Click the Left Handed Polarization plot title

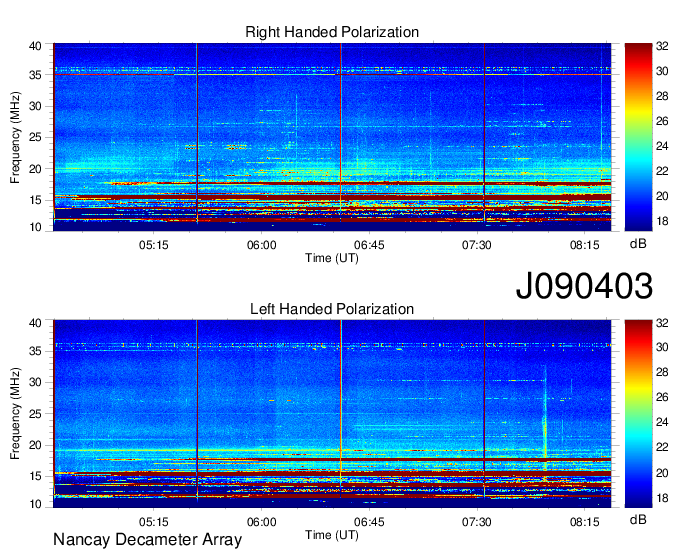pyautogui.click(x=332, y=309)
